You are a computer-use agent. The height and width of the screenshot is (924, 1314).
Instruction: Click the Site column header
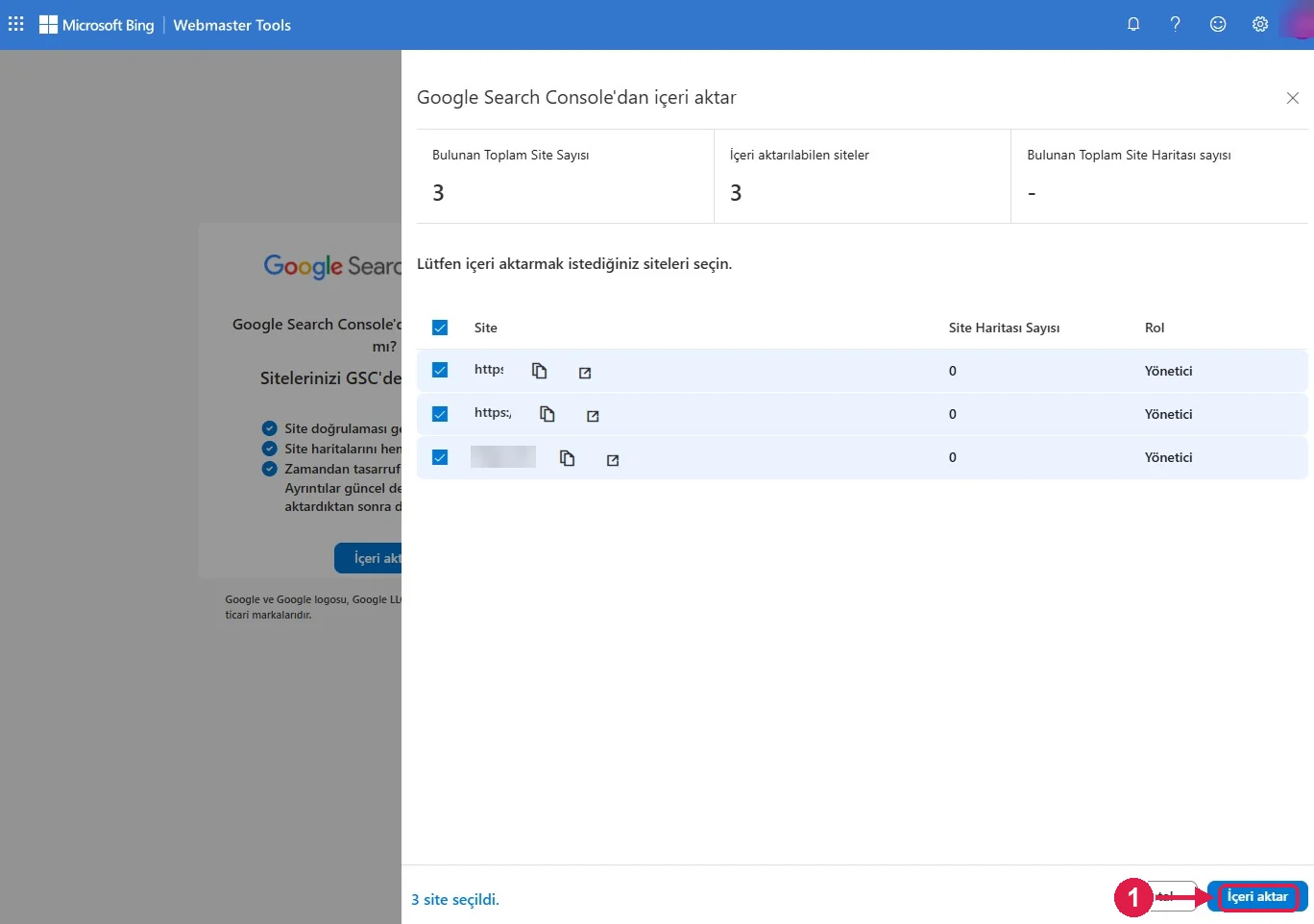point(486,328)
